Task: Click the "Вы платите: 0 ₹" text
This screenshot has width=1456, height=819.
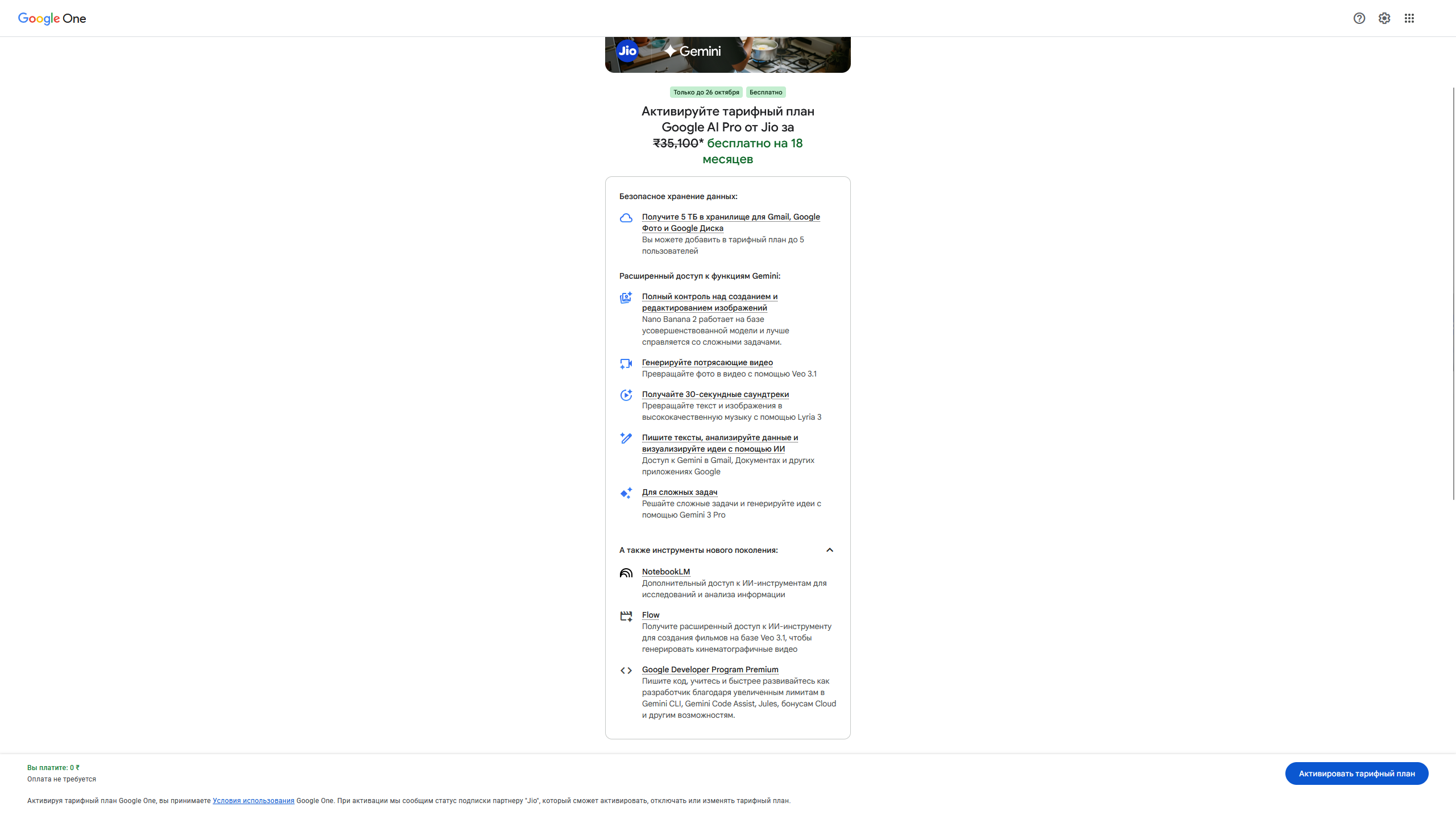Action: 53,768
